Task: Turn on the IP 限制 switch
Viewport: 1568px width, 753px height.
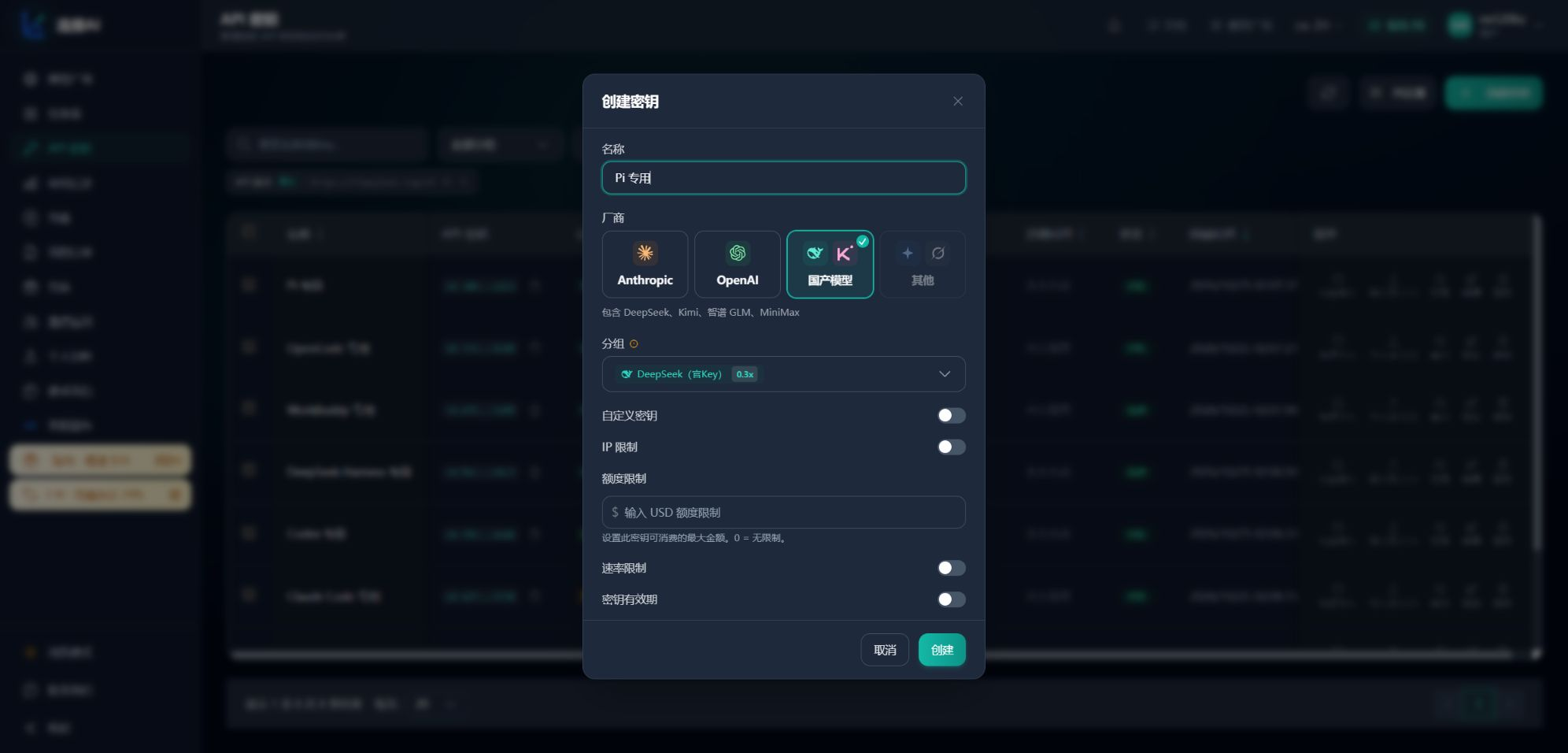Action: click(951, 447)
